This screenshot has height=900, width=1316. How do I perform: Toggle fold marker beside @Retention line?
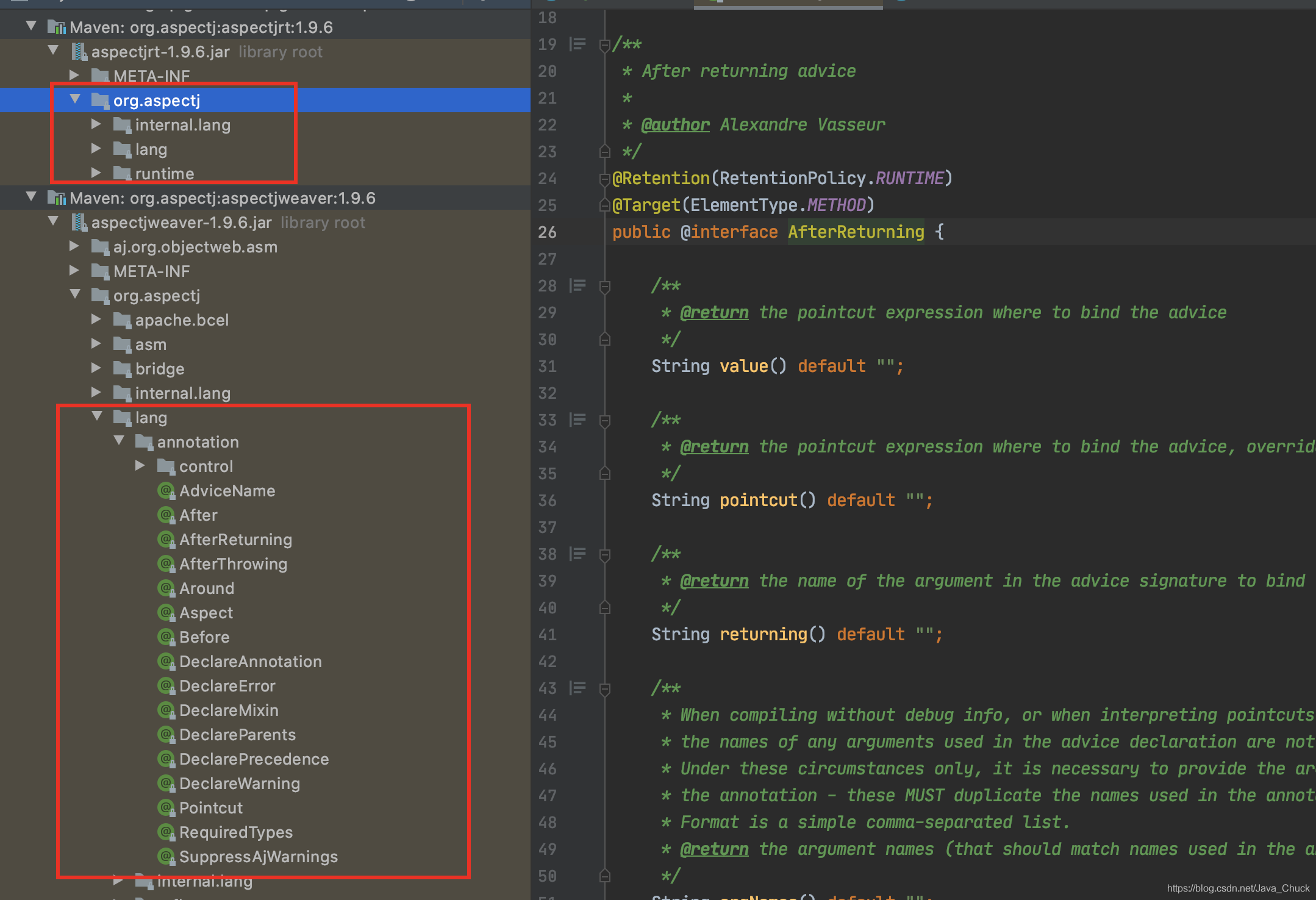tap(605, 179)
